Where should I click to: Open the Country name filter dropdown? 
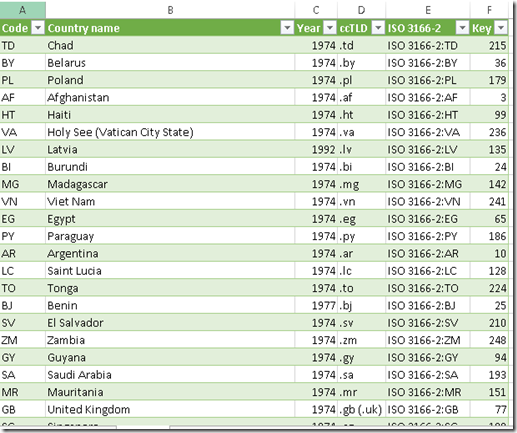pos(287,28)
